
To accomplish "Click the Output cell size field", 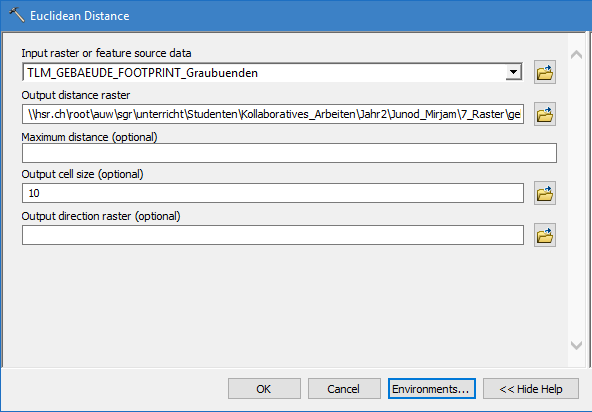I will (273, 193).
